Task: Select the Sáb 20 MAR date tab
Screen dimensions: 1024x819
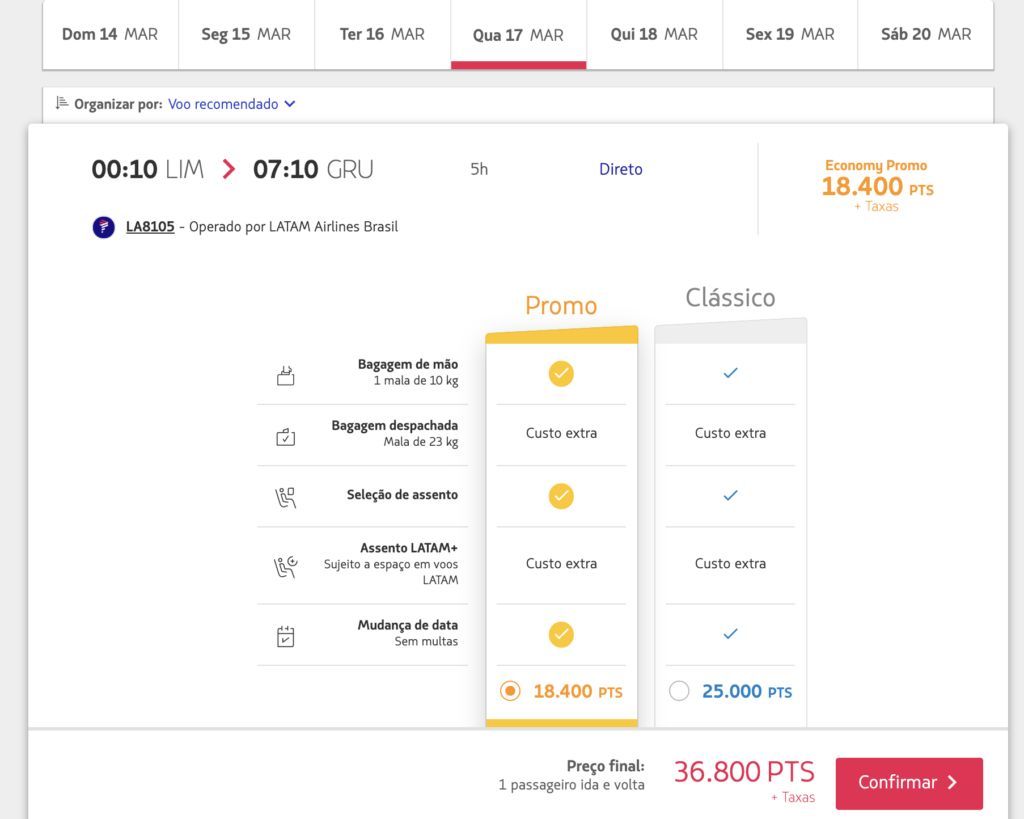Action: click(926, 34)
